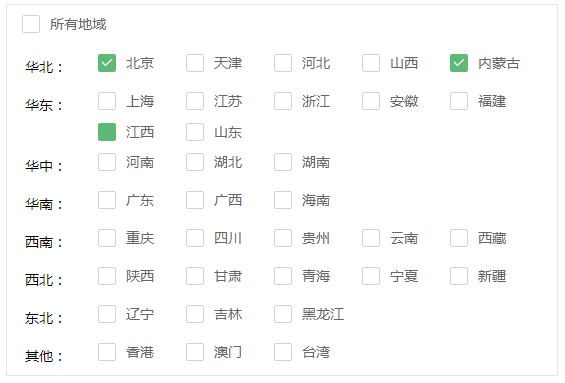
Task: Click the 云南 label text
Action: click(404, 239)
